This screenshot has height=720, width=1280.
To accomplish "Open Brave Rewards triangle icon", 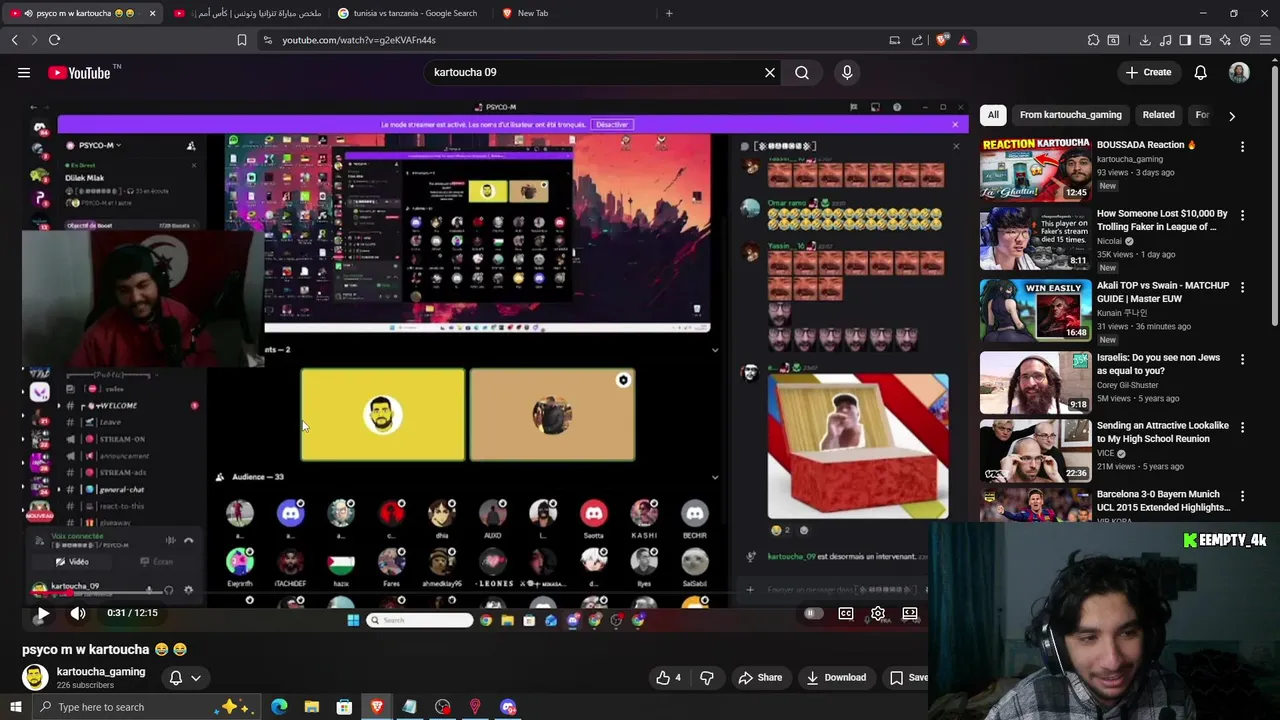I will point(963,40).
